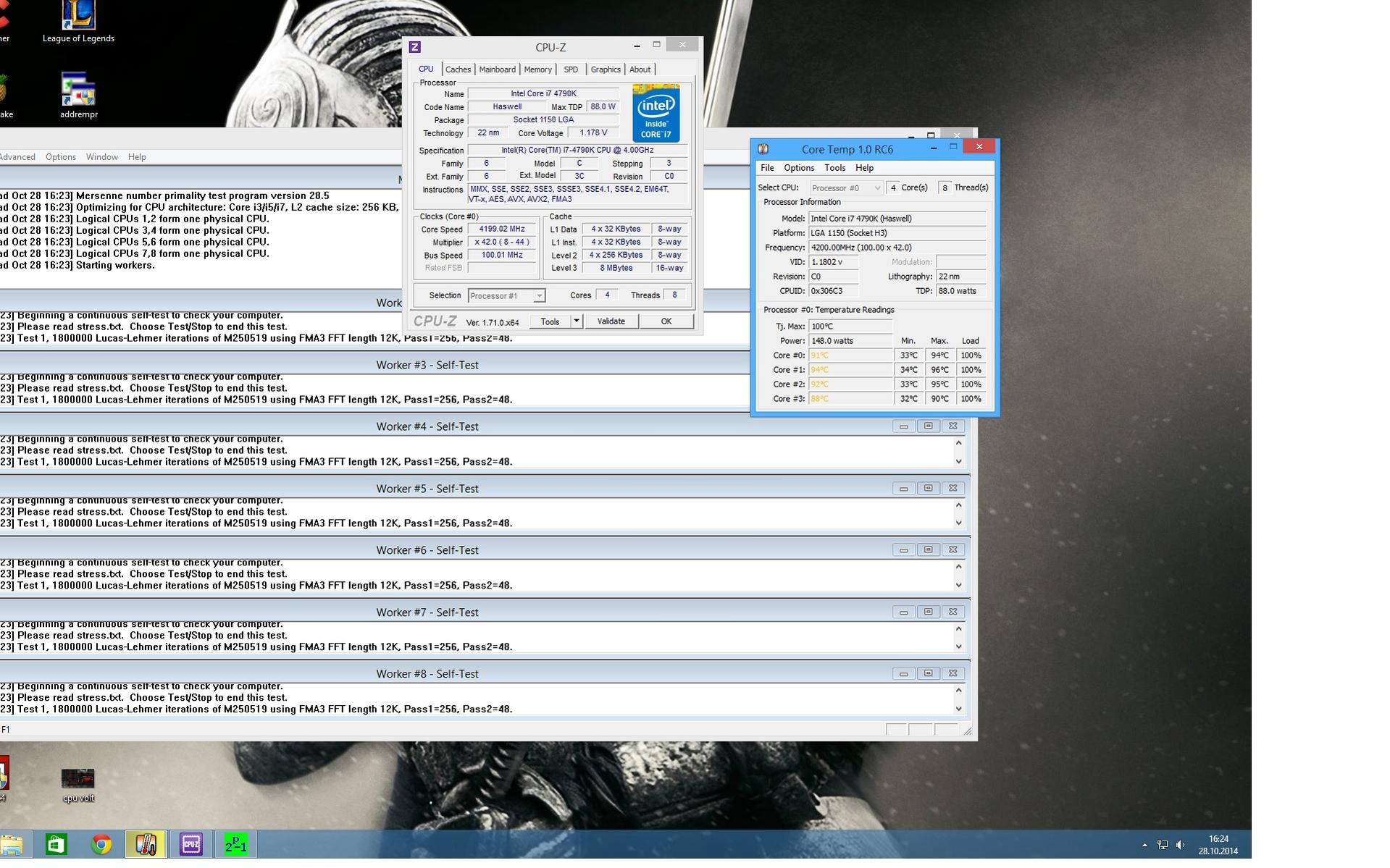
Task: Click the Core Temp title bar icon
Action: (x=763, y=149)
